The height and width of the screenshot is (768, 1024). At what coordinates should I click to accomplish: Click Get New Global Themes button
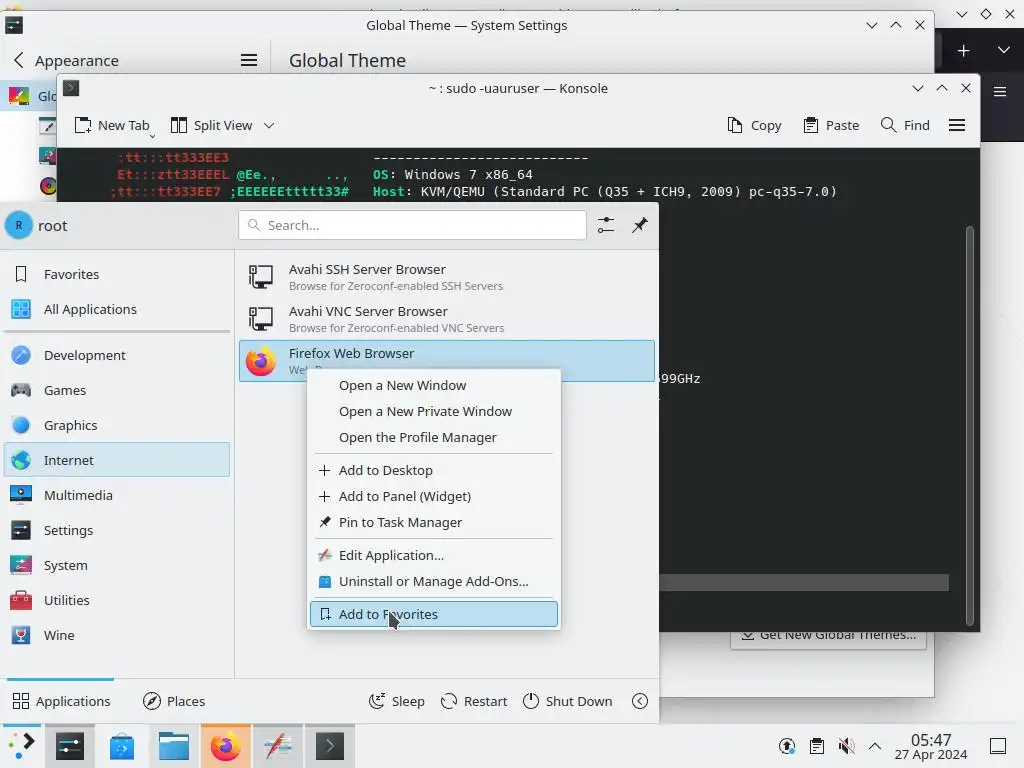(x=828, y=635)
